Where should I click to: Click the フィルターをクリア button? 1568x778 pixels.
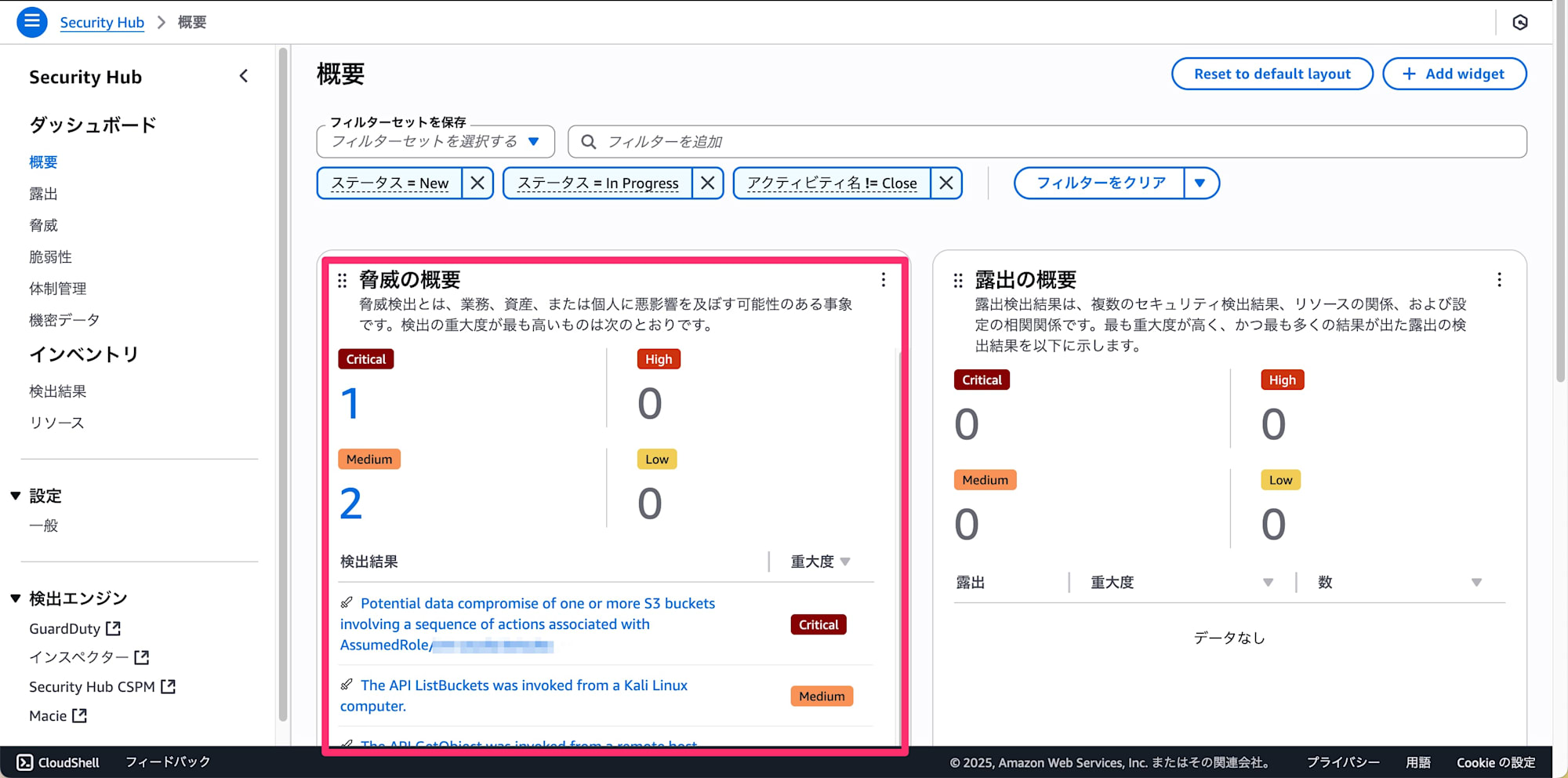(1100, 183)
